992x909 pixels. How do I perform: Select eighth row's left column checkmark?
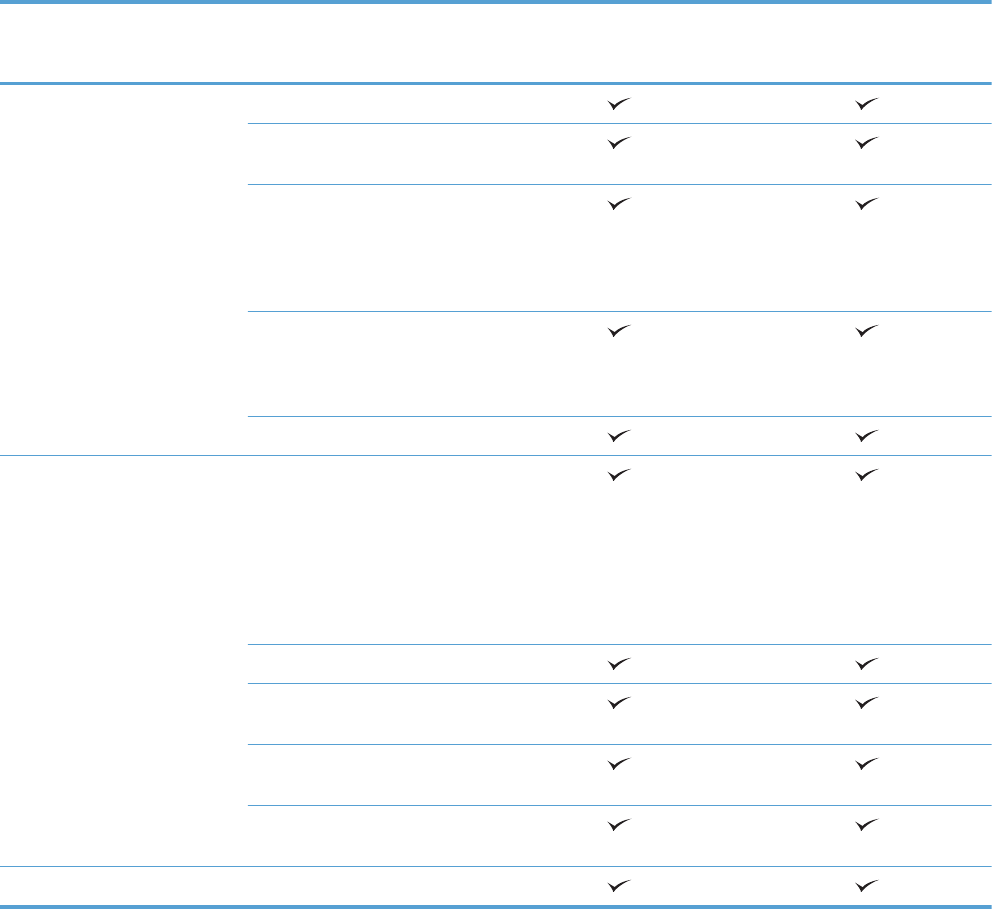pyautogui.click(x=621, y=703)
